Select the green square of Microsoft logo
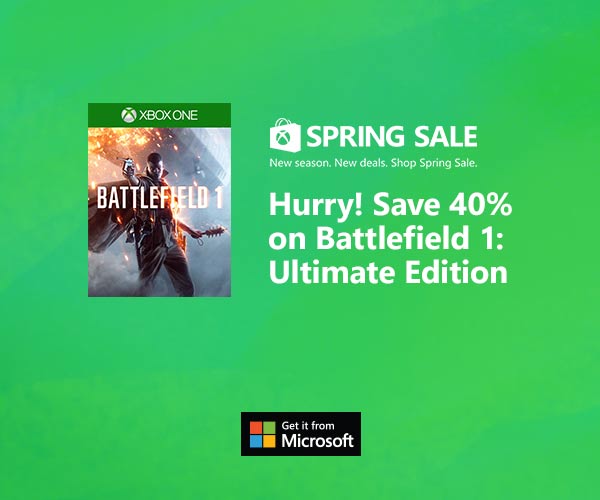Viewport: 600px width, 500px height. 269,428
